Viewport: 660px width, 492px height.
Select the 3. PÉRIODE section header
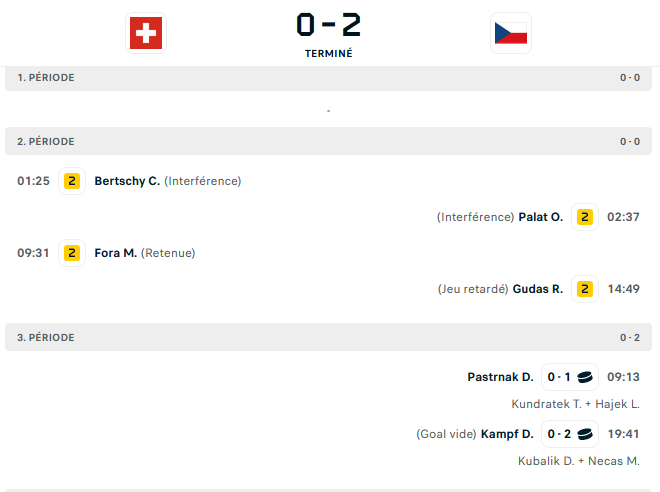point(328,337)
